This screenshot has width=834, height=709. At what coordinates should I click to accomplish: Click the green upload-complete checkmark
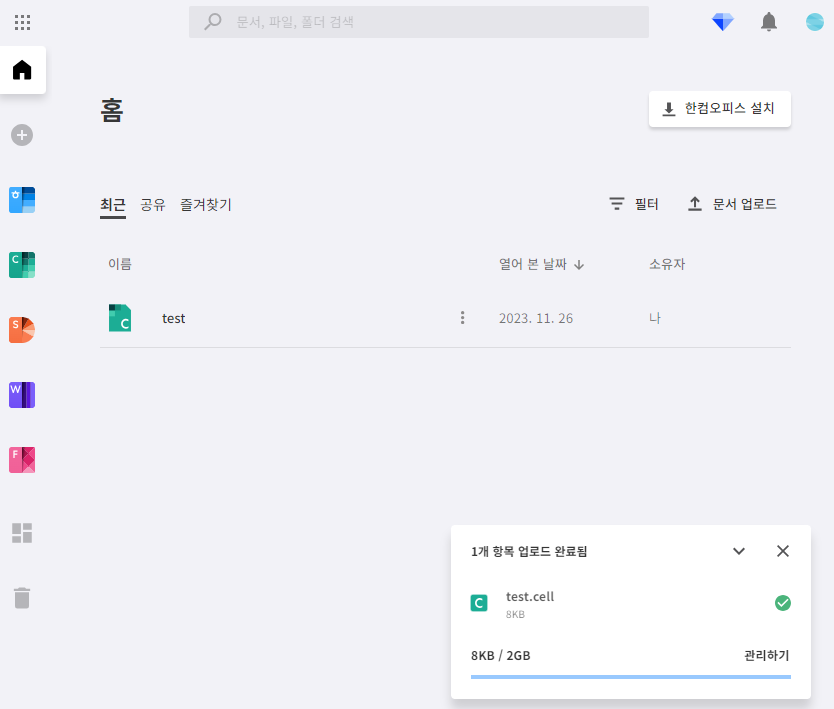coord(782,603)
